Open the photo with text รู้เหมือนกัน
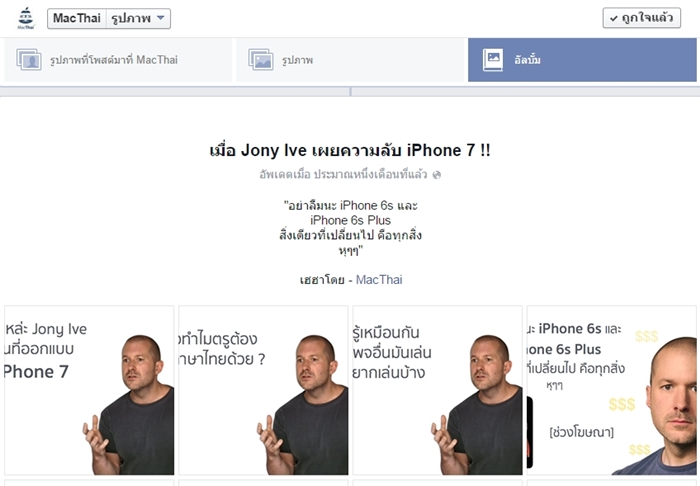 (x=438, y=390)
